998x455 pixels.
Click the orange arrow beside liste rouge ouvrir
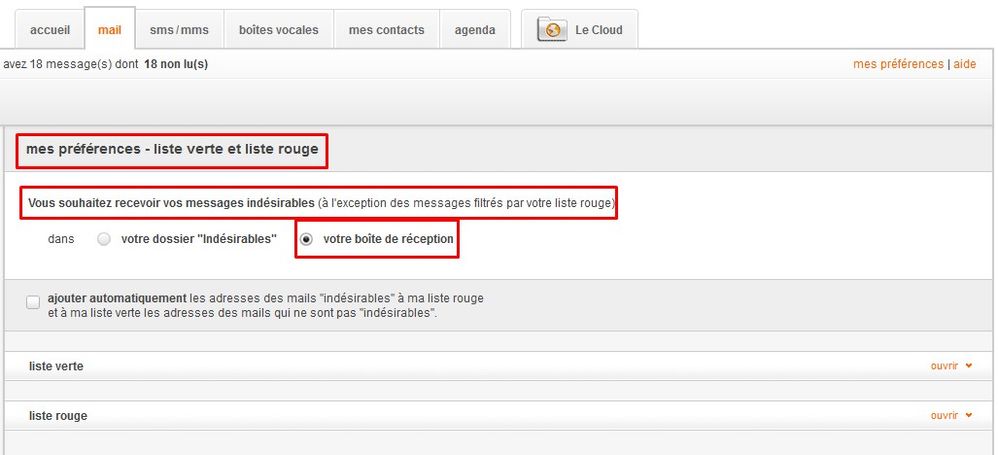[968, 415]
